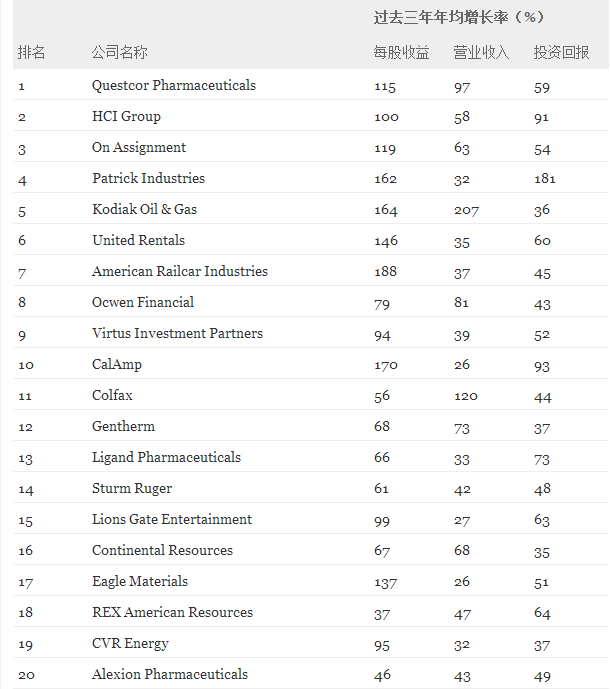Click American Railcar Industries name
The height and width of the screenshot is (689, 610).
[180, 272]
